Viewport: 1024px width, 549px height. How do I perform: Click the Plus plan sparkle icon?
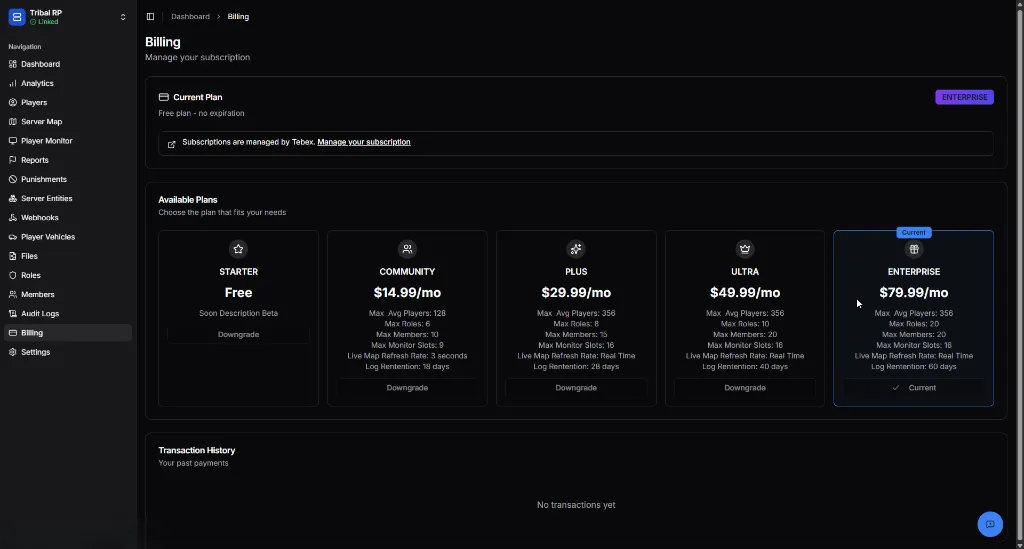pos(575,249)
